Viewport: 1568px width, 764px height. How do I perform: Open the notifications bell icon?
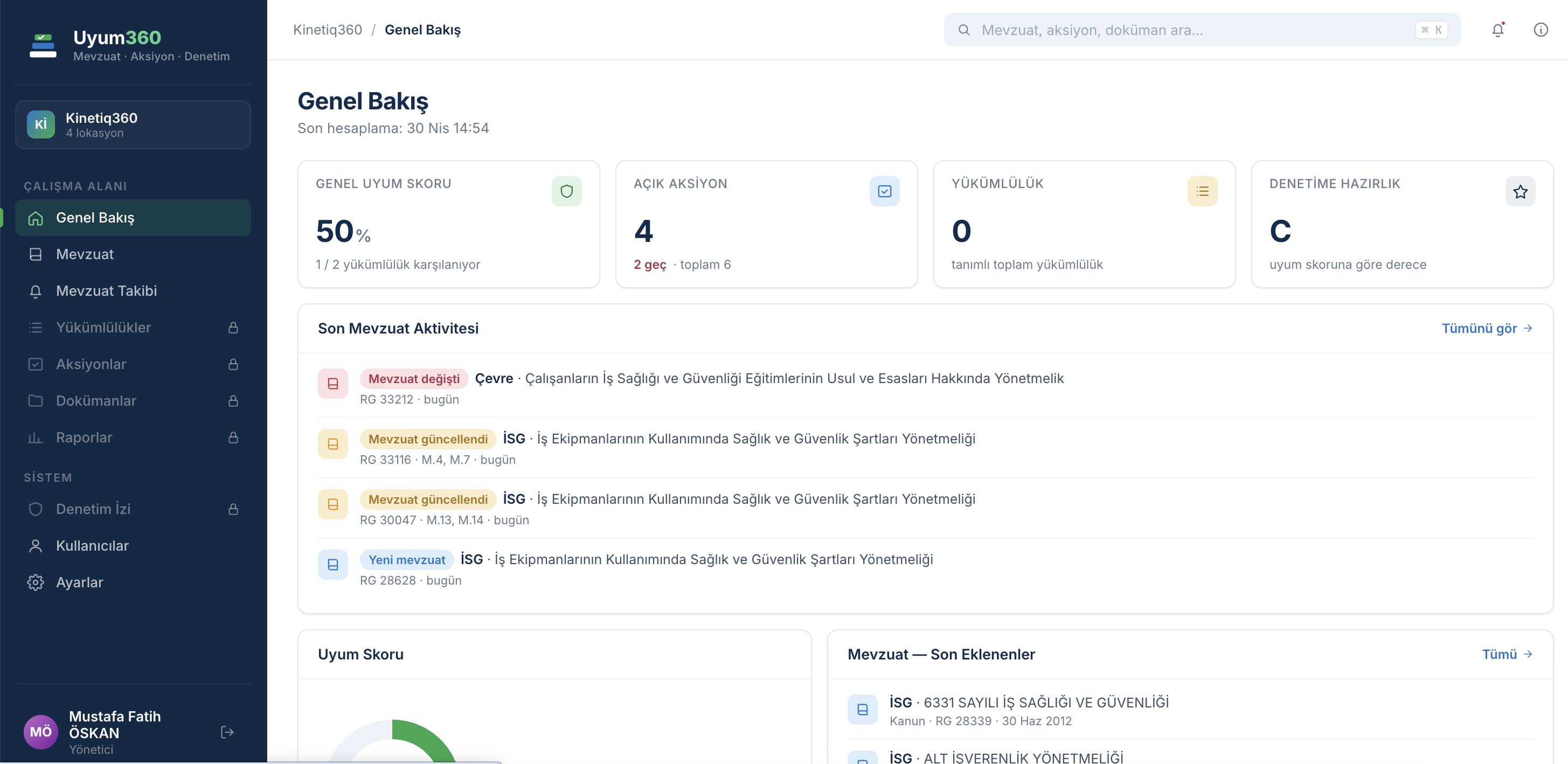point(1497,30)
